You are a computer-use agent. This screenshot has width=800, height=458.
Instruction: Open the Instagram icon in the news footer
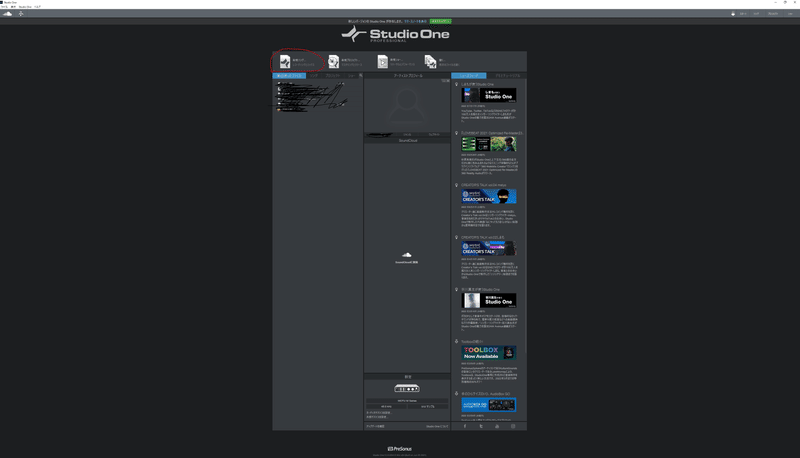(513, 426)
